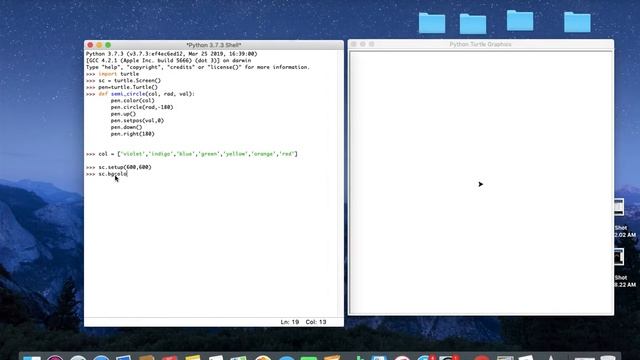Open the third desktop folder from left

coord(520,20)
